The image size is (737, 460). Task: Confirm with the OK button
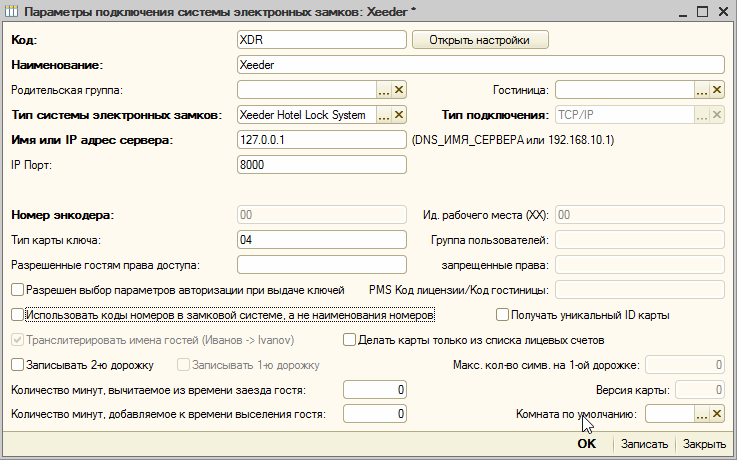click(x=587, y=444)
